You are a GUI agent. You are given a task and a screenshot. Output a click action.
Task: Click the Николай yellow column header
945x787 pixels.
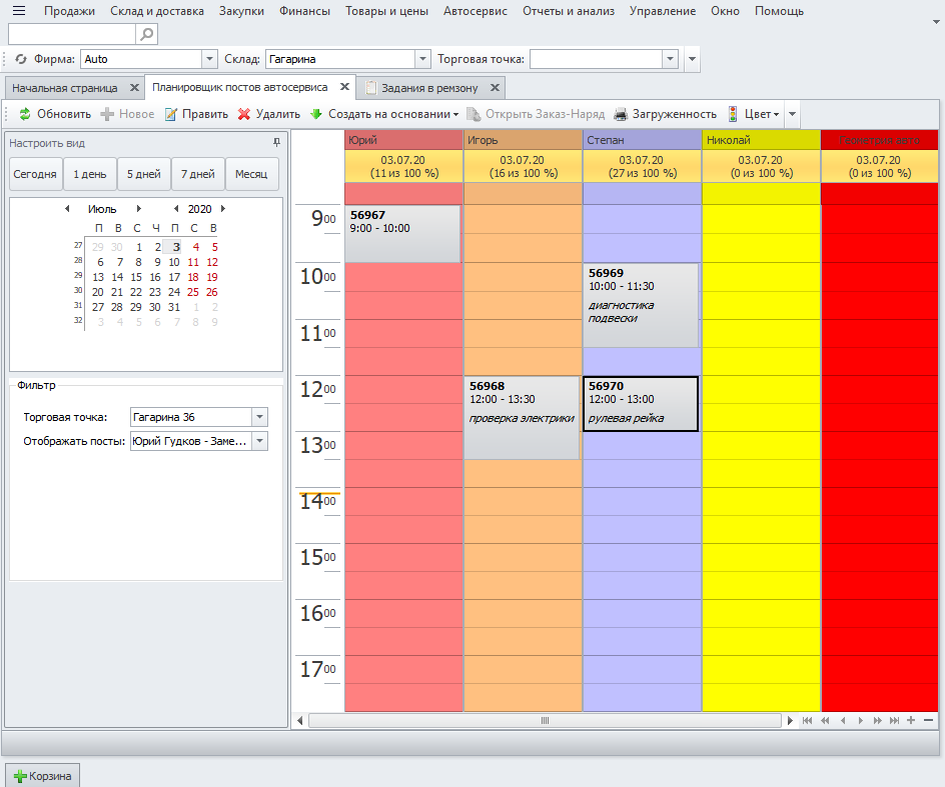tap(761, 140)
